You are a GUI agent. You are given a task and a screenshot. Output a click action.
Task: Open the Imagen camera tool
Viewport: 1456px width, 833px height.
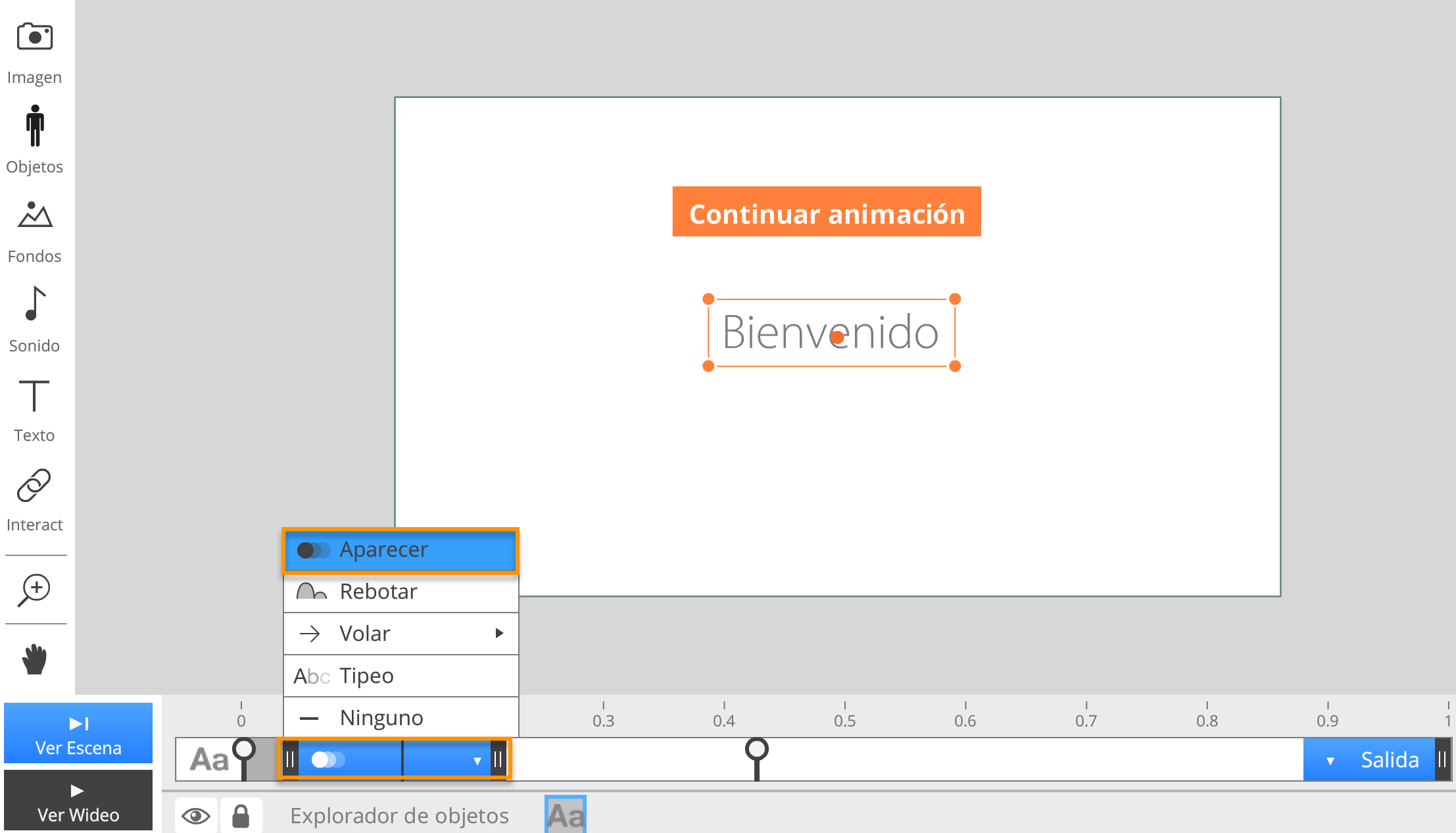pos(34,37)
